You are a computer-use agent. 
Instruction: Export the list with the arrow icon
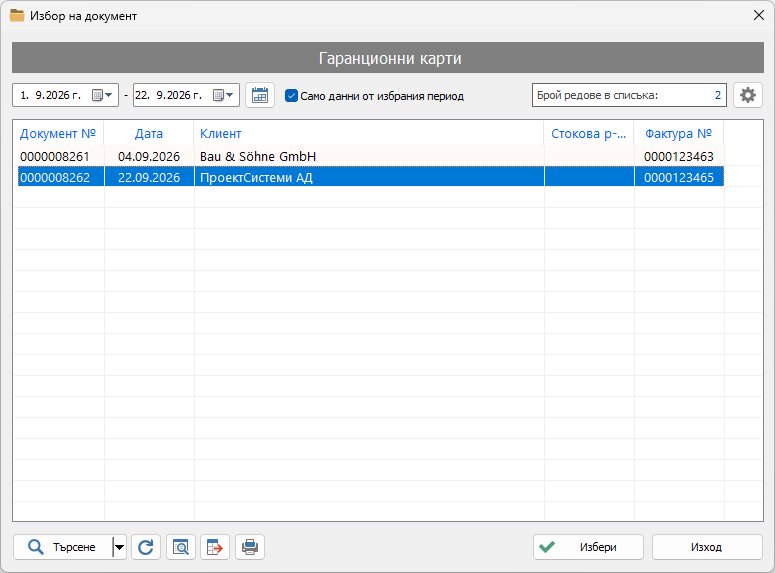pyautogui.click(x=215, y=547)
